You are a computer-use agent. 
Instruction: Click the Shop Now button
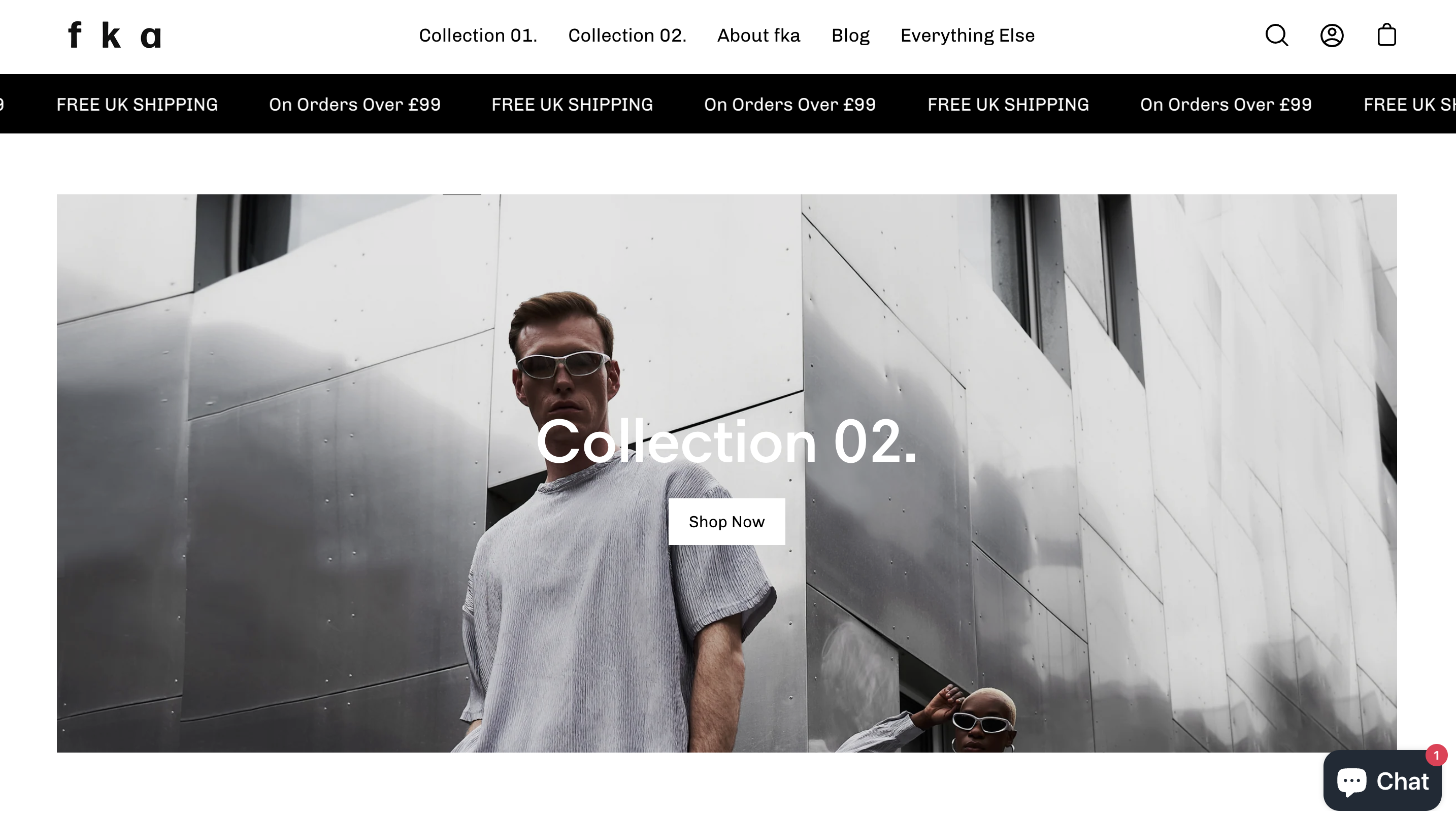[x=726, y=522]
